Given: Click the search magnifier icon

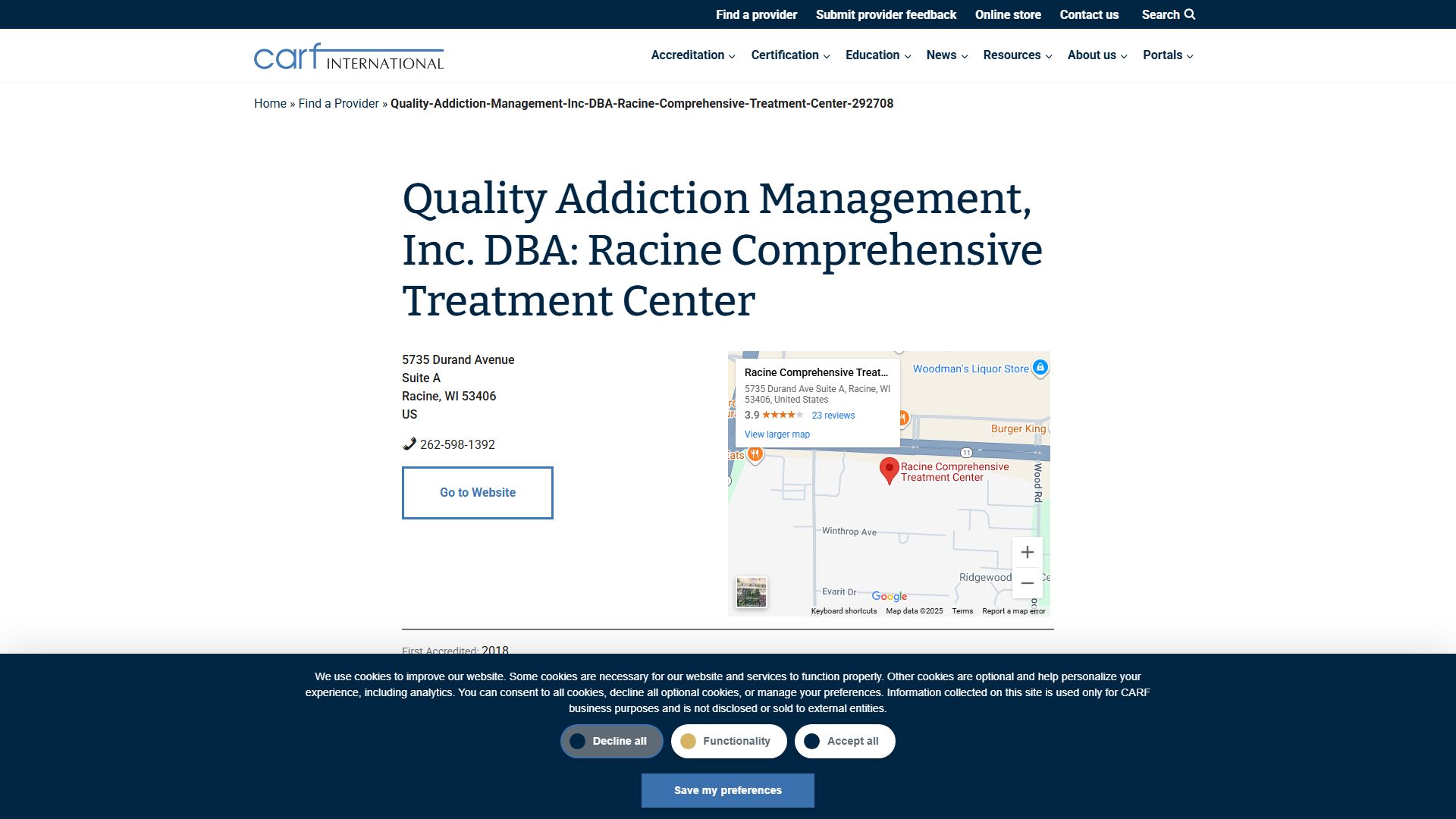Looking at the screenshot, I should coord(1190,14).
